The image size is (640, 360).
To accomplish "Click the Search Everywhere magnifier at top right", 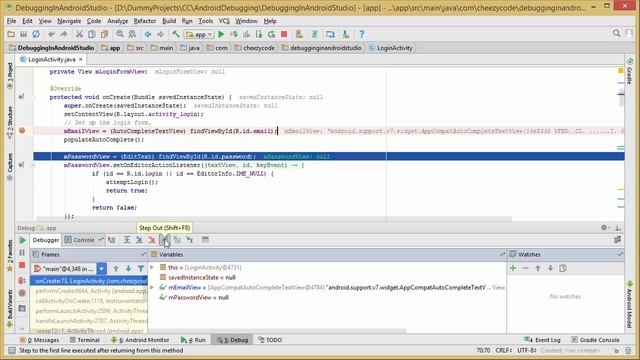I will 616,33.
